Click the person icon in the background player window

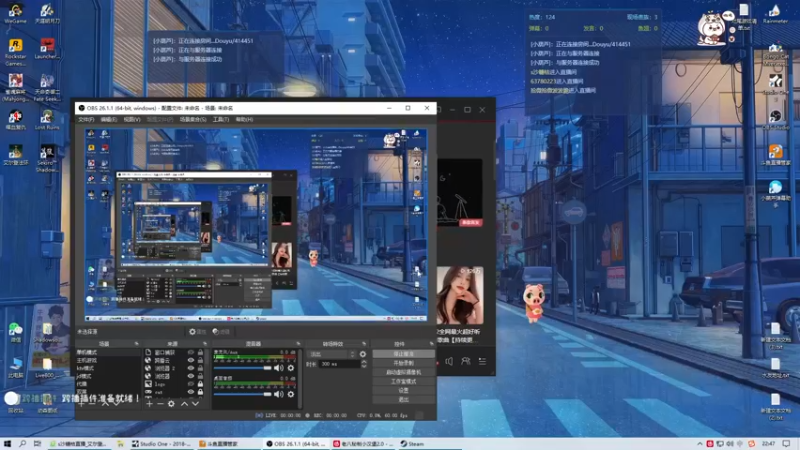pyautogui.click(x=465, y=361)
